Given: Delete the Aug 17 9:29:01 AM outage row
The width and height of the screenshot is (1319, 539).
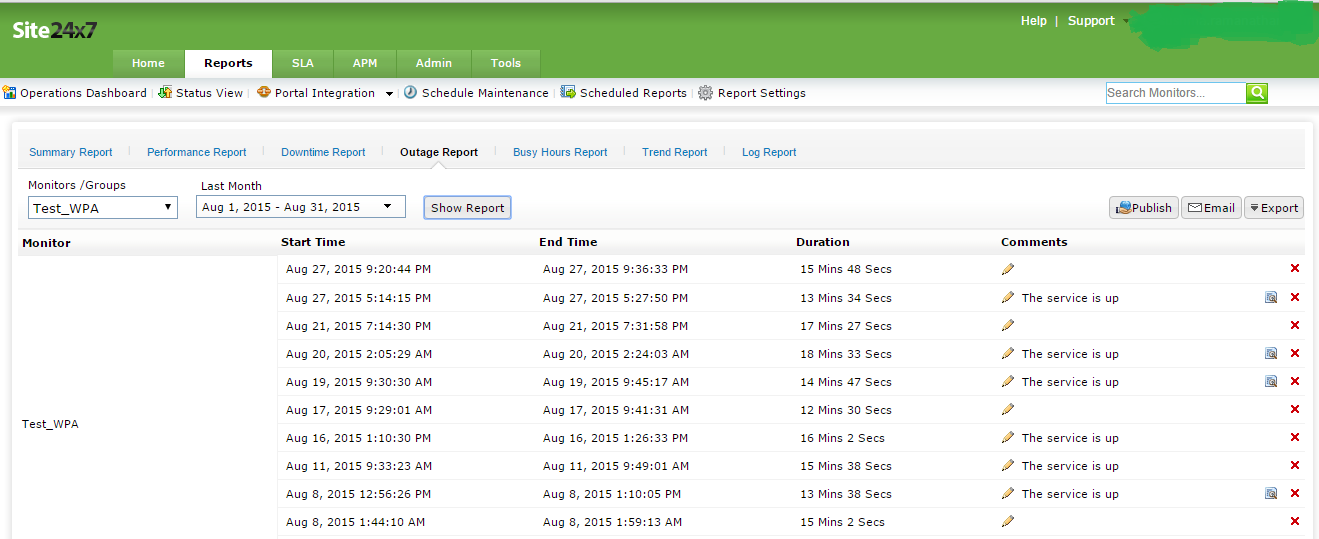Looking at the screenshot, I should coord(1295,409).
